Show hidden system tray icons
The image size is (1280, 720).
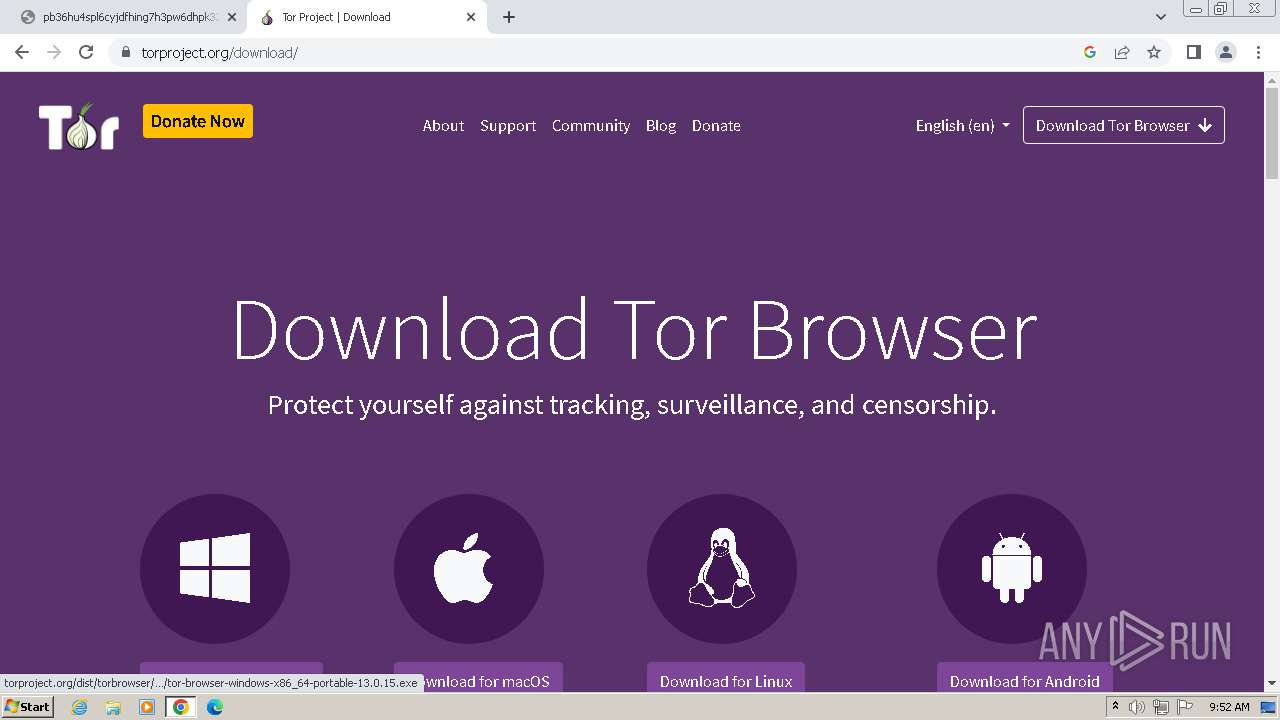(1115, 707)
